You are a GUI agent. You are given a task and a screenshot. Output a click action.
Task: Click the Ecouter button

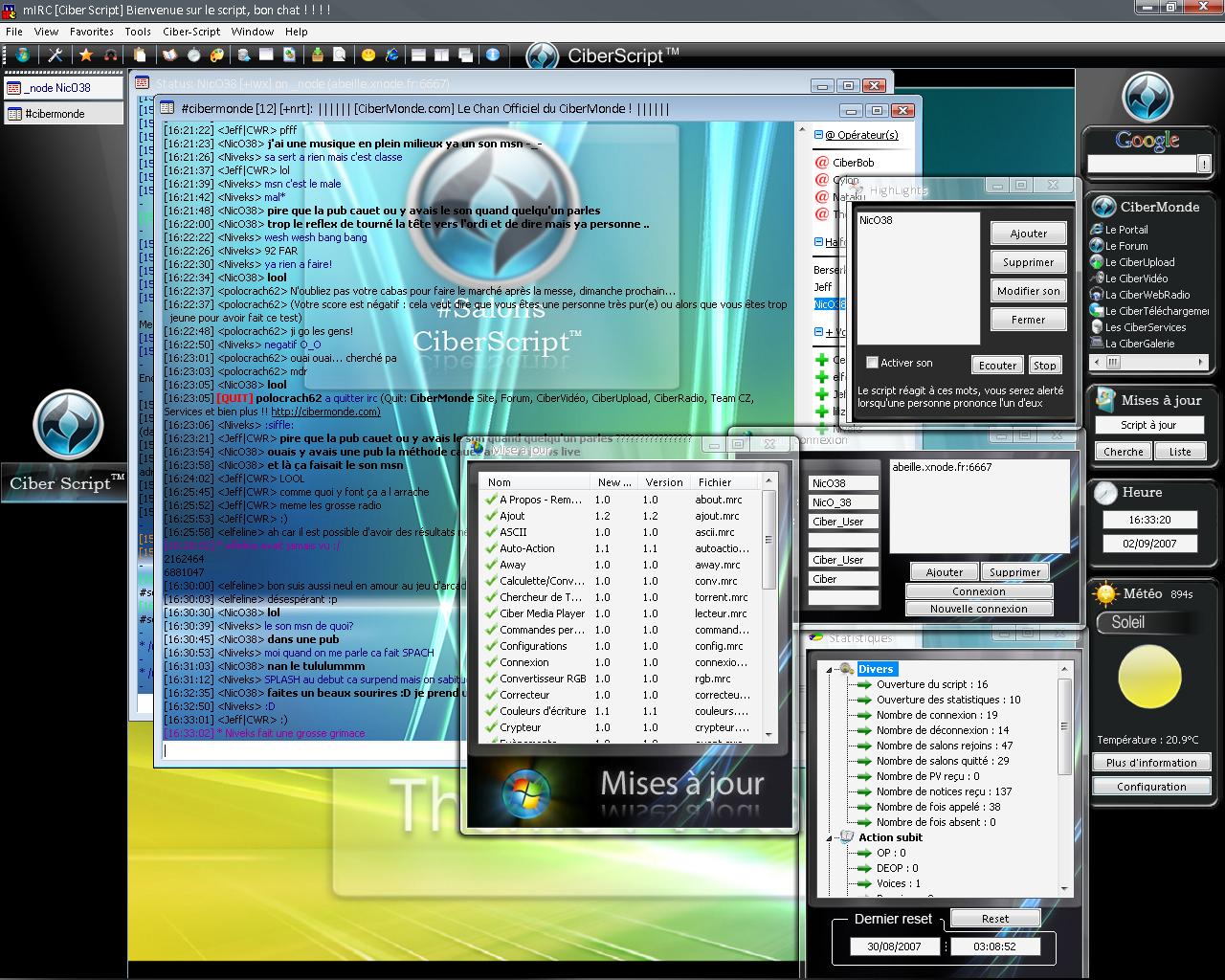[997, 366]
